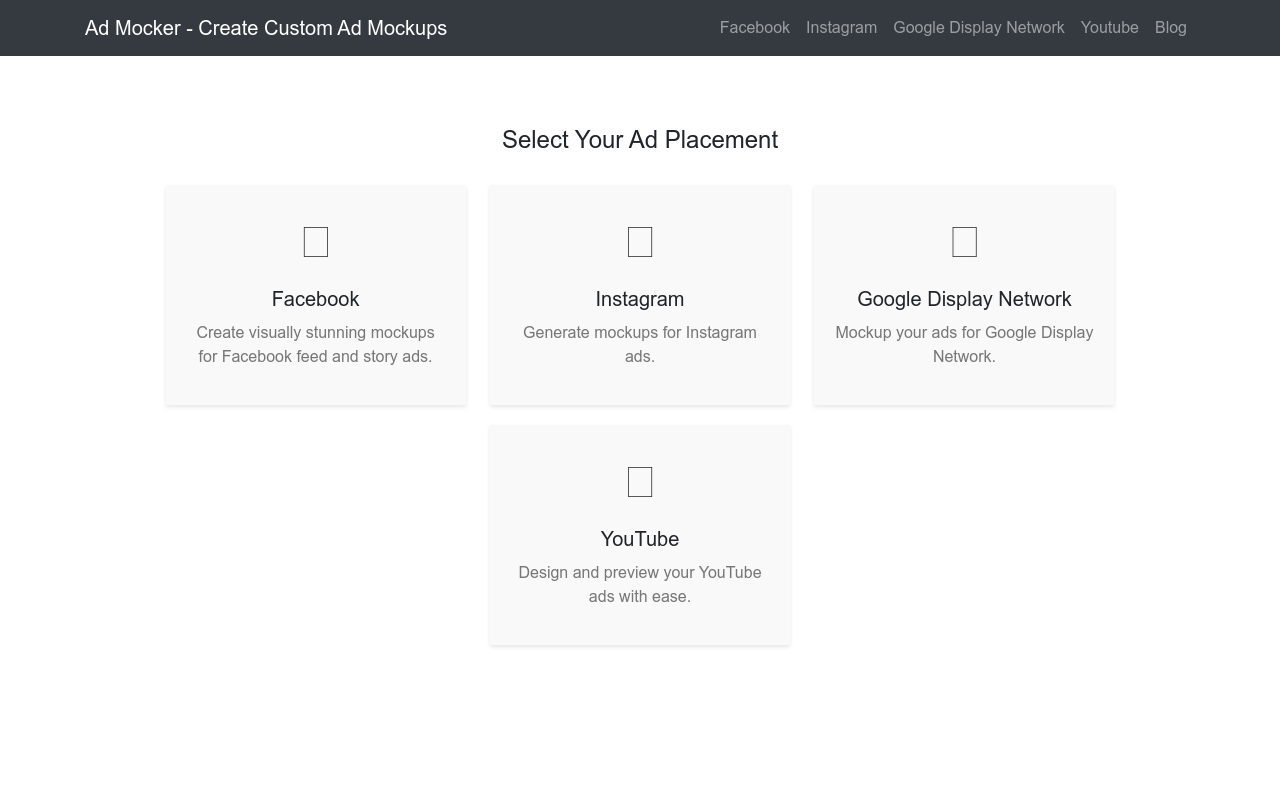This screenshot has width=1280, height=800.
Task: Visit the Blog page from the navbar
Action: 1170,28
